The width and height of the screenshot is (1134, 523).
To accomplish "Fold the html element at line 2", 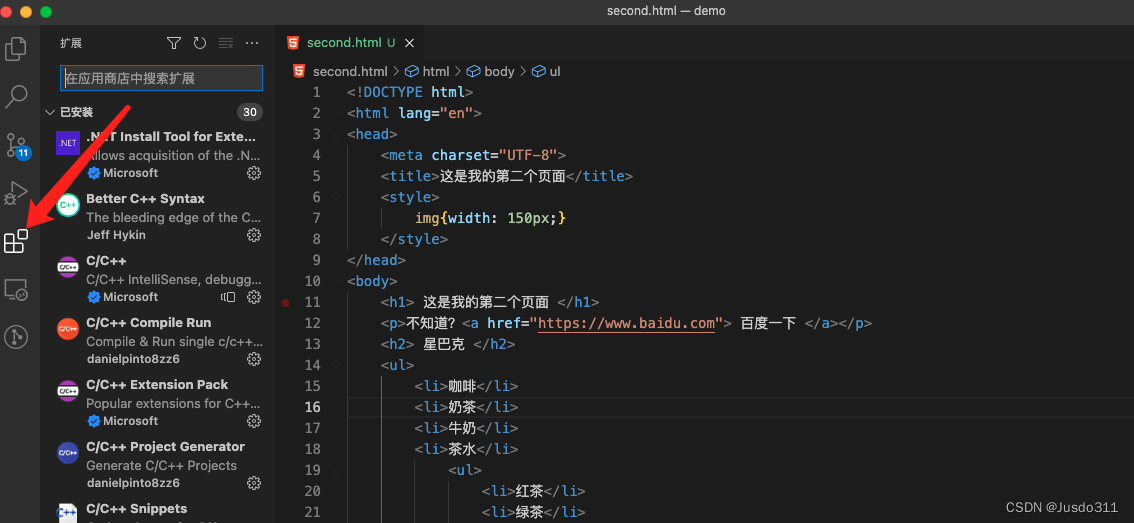I will click(336, 114).
